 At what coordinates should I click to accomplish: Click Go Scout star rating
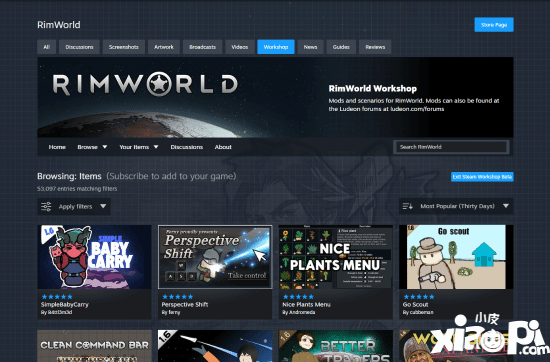point(419,297)
